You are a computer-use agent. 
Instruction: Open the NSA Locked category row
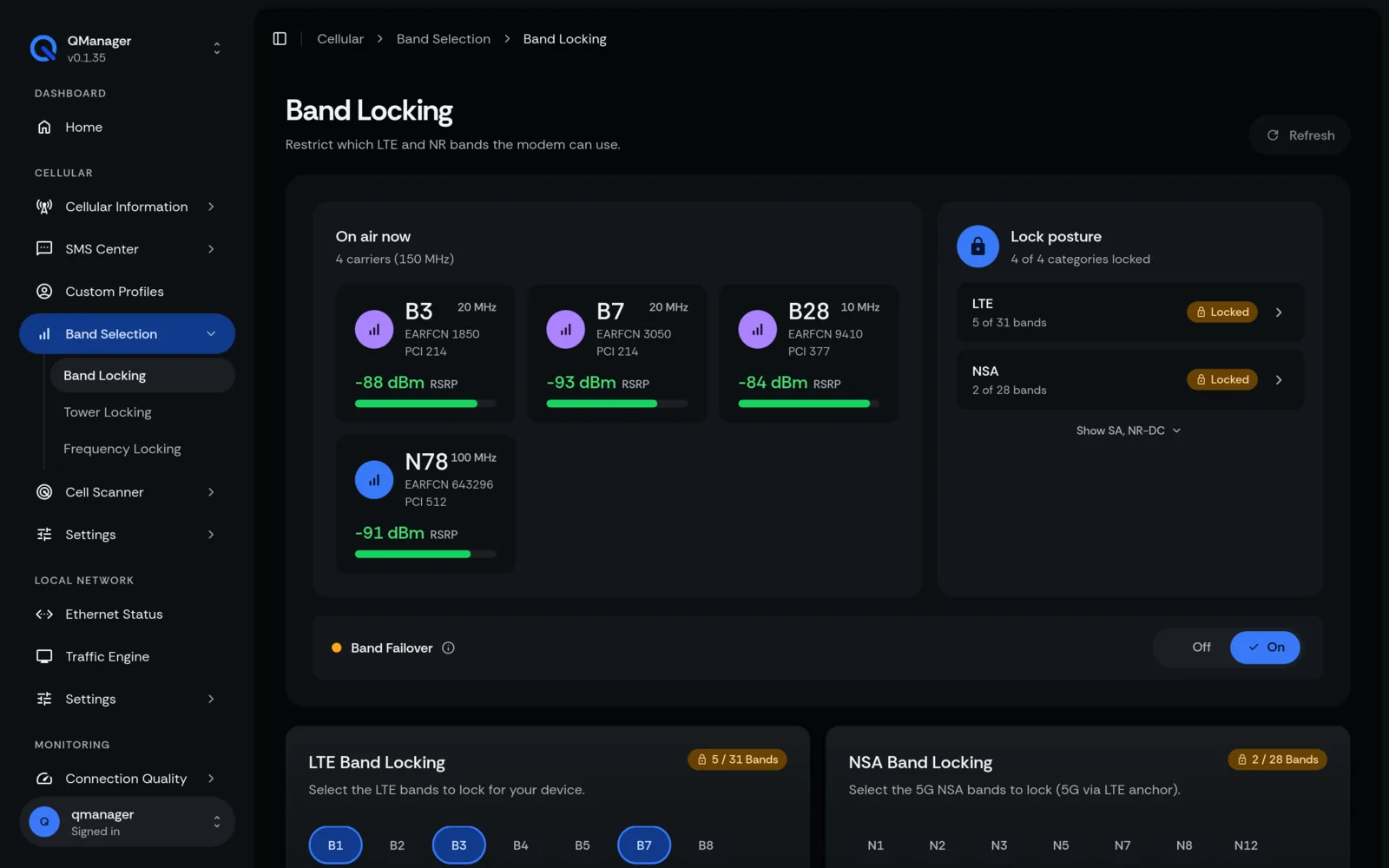[x=1130, y=380]
